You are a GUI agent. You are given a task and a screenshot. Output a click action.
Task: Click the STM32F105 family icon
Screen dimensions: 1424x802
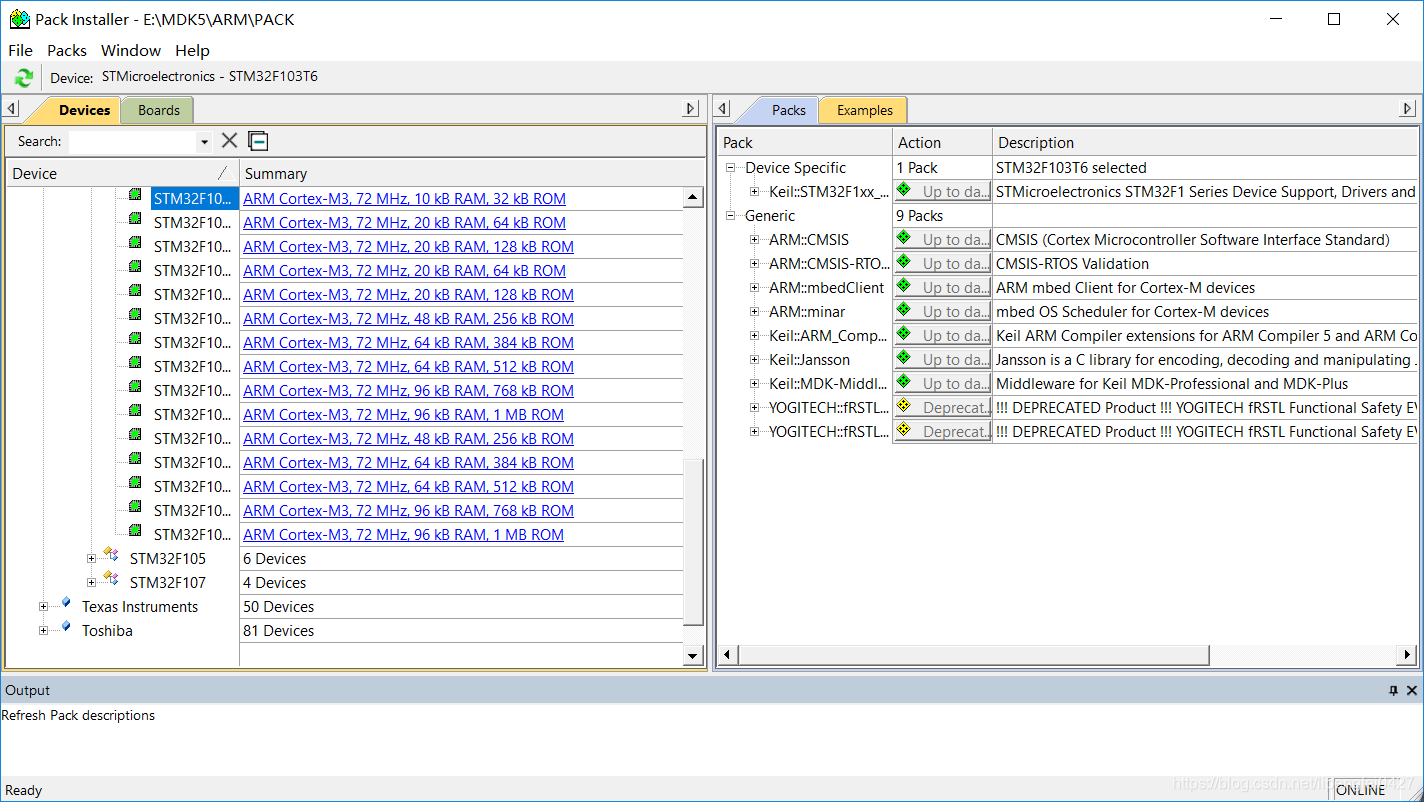[111, 554]
